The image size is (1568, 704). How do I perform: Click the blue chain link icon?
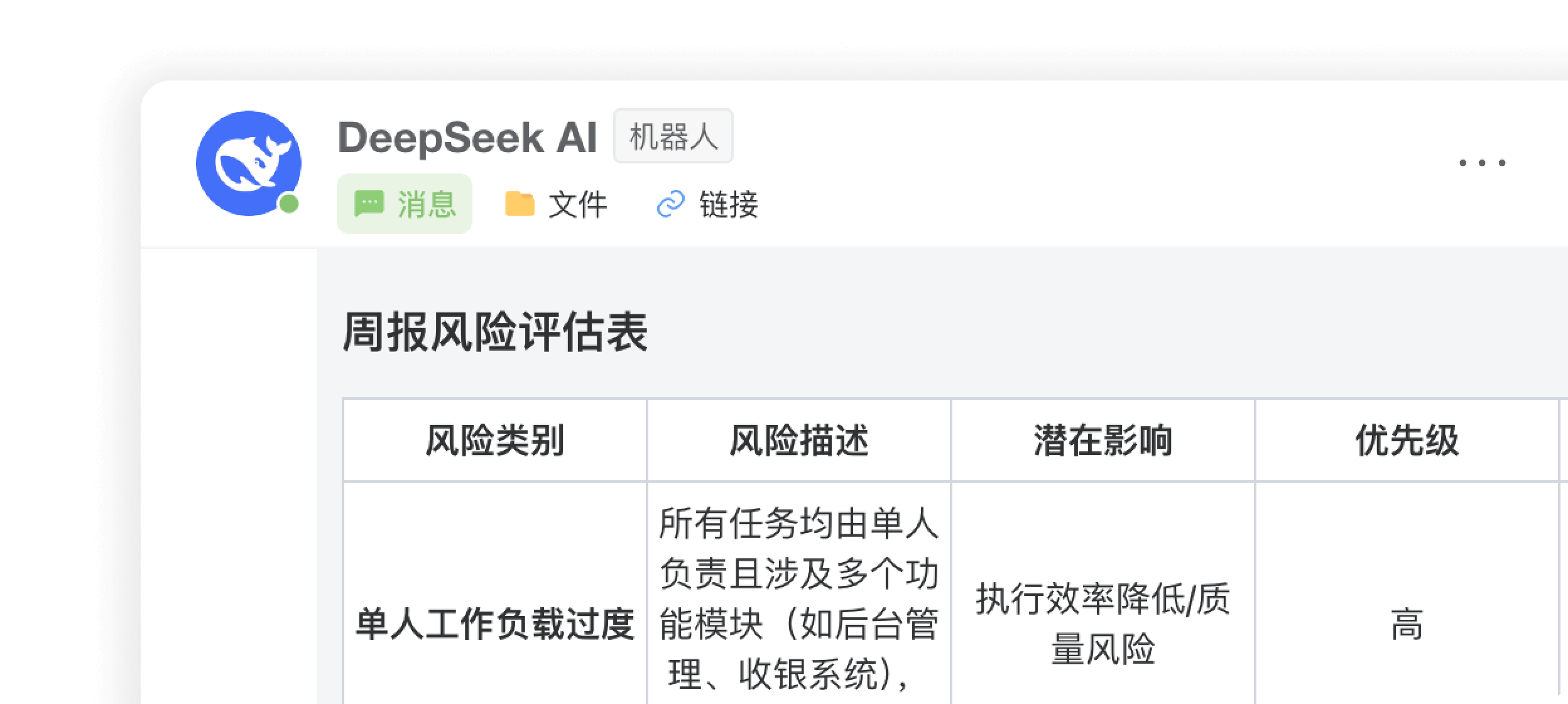[x=670, y=204]
